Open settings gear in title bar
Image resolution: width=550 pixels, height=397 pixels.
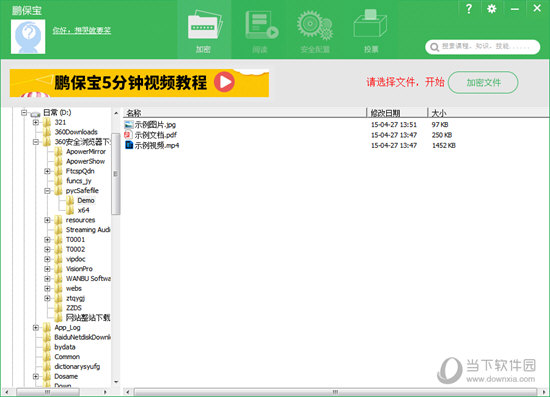(492, 8)
